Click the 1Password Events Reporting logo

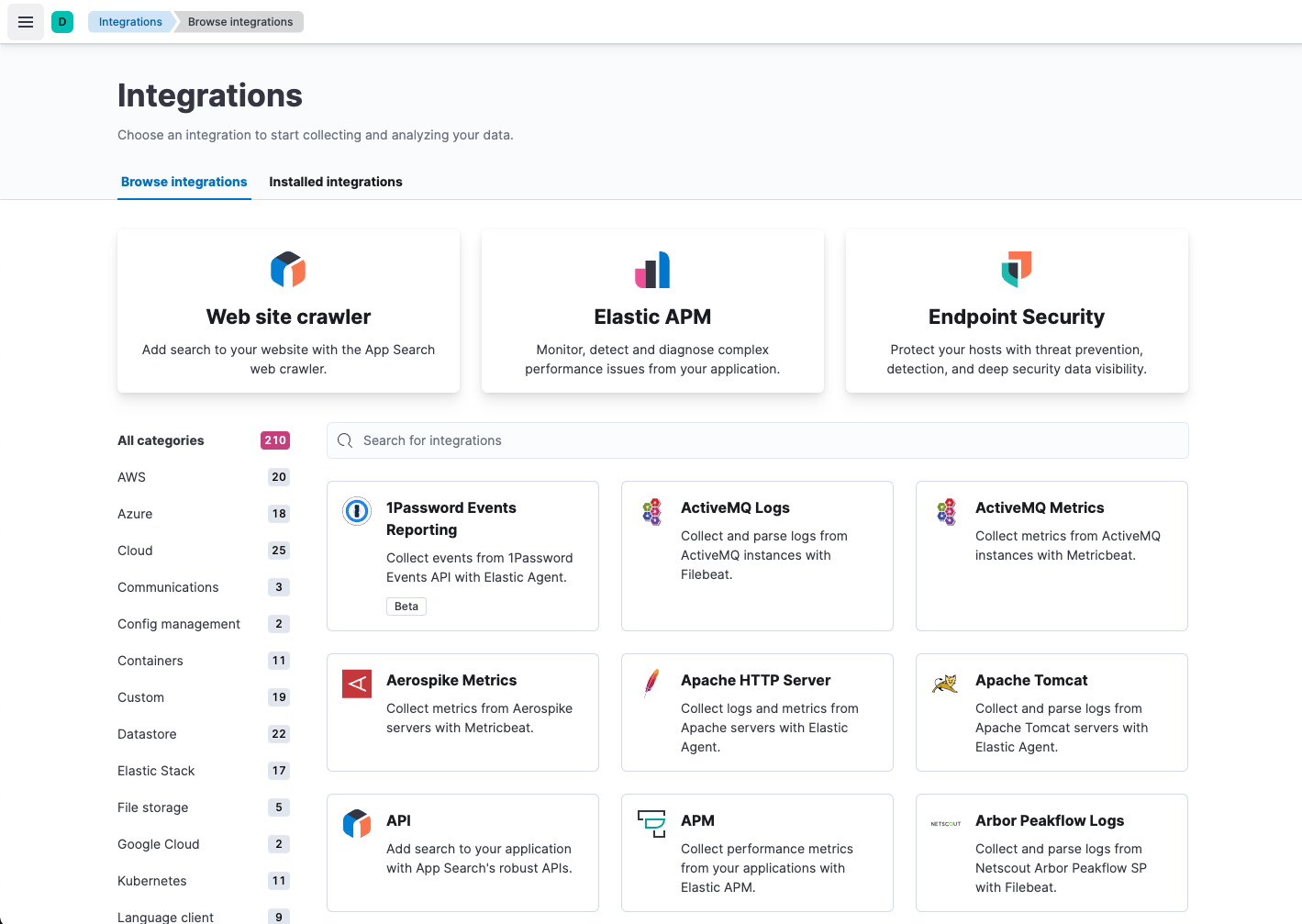tap(357, 511)
